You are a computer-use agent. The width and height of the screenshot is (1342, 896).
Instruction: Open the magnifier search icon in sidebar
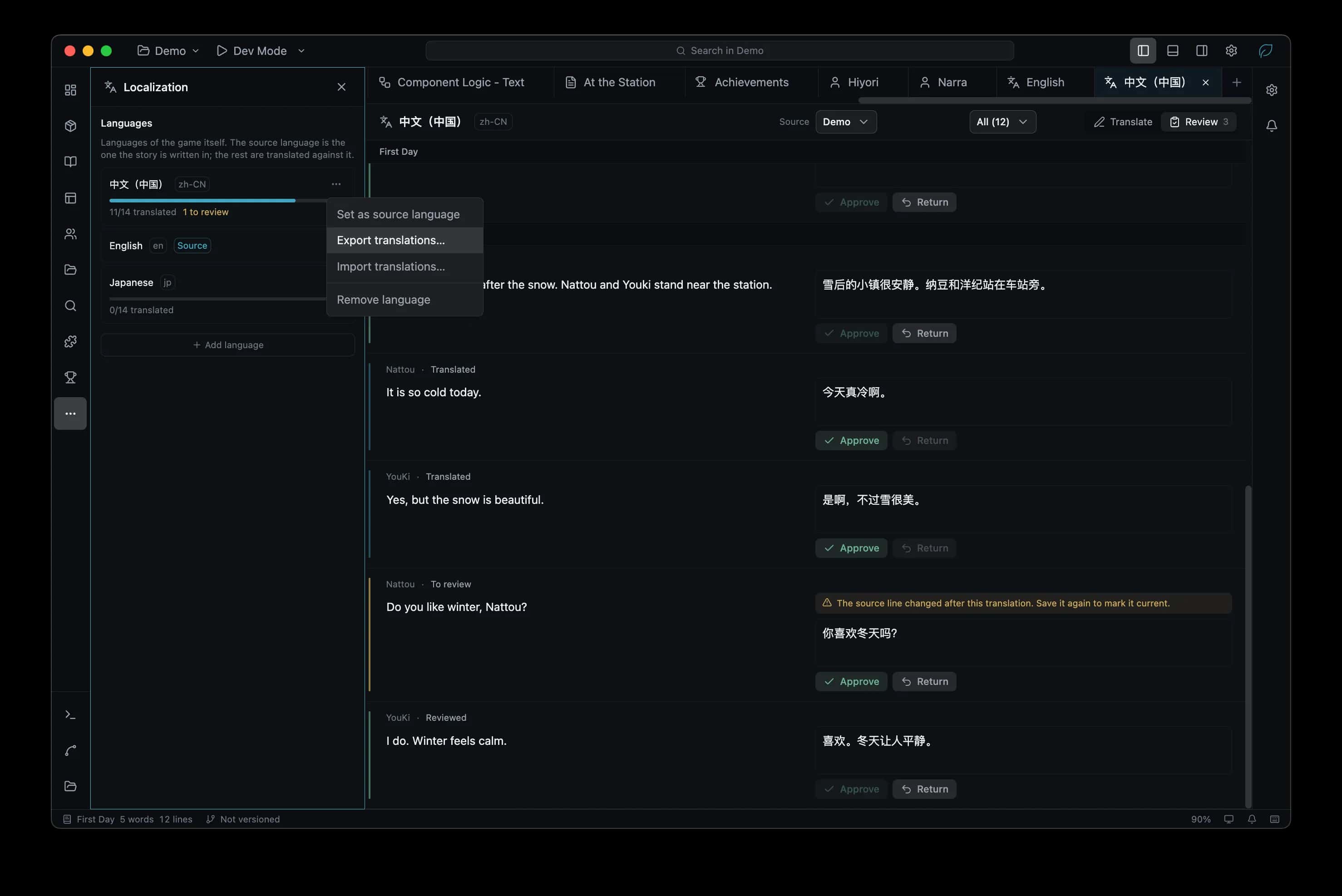pyautogui.click(x=70, y=306)
